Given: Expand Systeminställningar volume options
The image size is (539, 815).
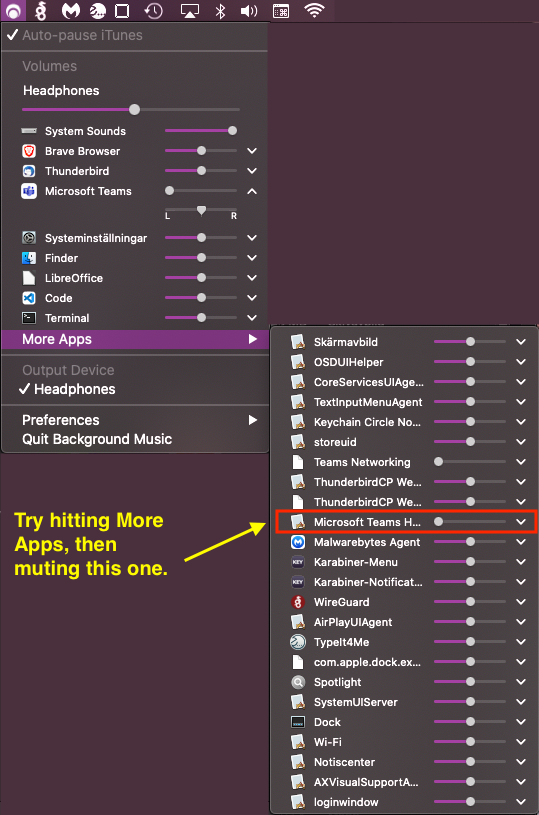Looking at the screenshot, I should (252, 238).
